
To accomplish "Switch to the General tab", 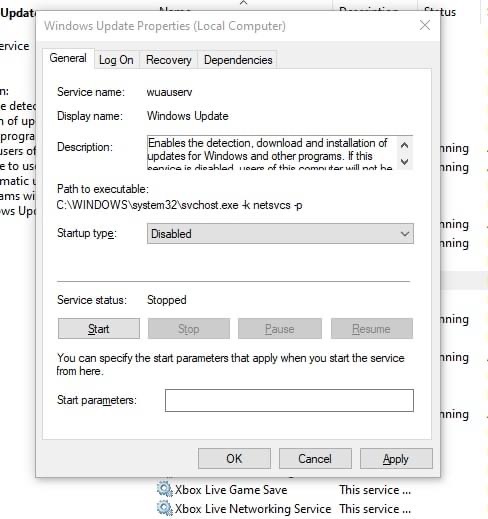I will (68, 58).
